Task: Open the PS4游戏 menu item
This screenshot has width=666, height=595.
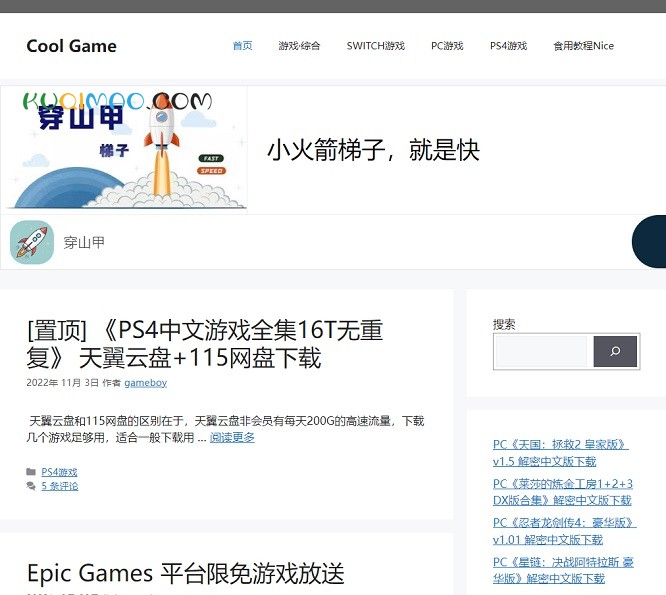Action: point(508,46)
